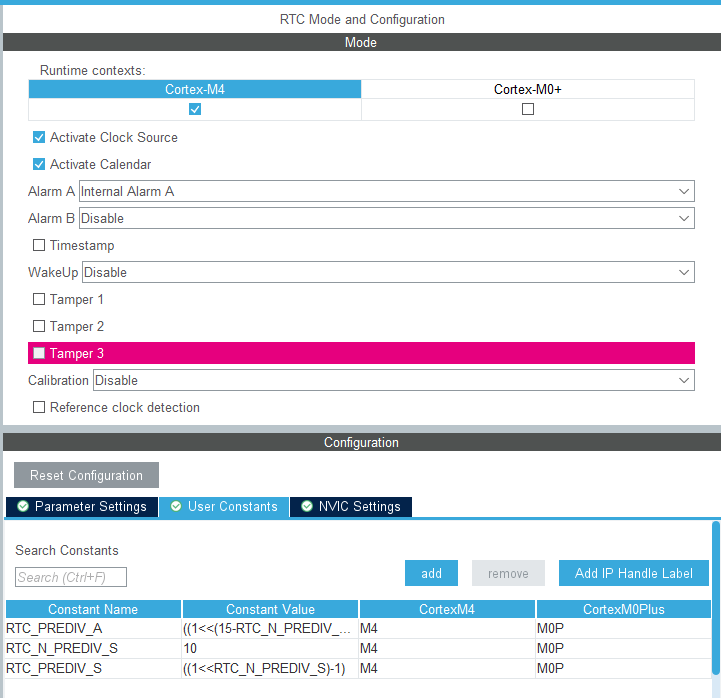
Task: Enable the Timestamp checkbox
Action: click(x=39, y=246)
